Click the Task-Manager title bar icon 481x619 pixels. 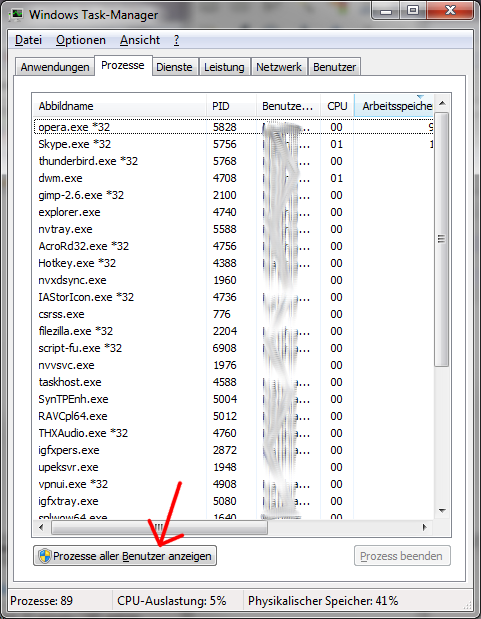pyautogui.click(x=17, y=15)
